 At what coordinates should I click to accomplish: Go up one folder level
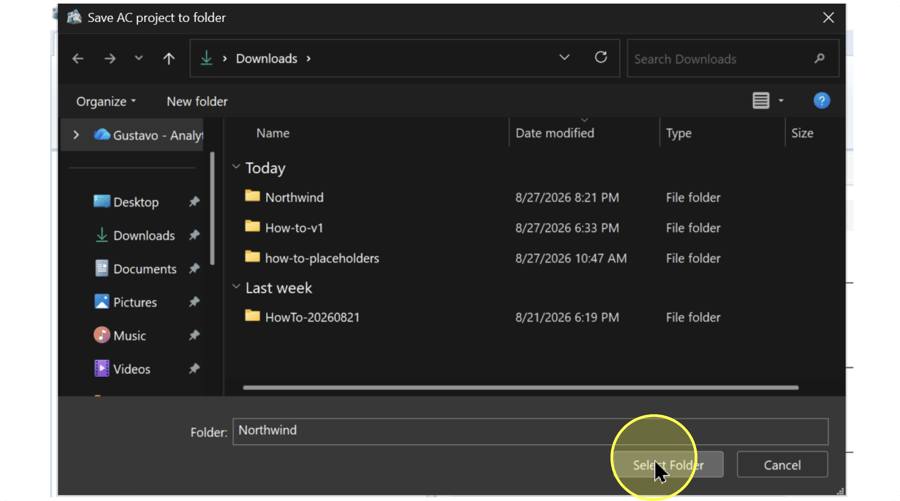tap(169, 59)
